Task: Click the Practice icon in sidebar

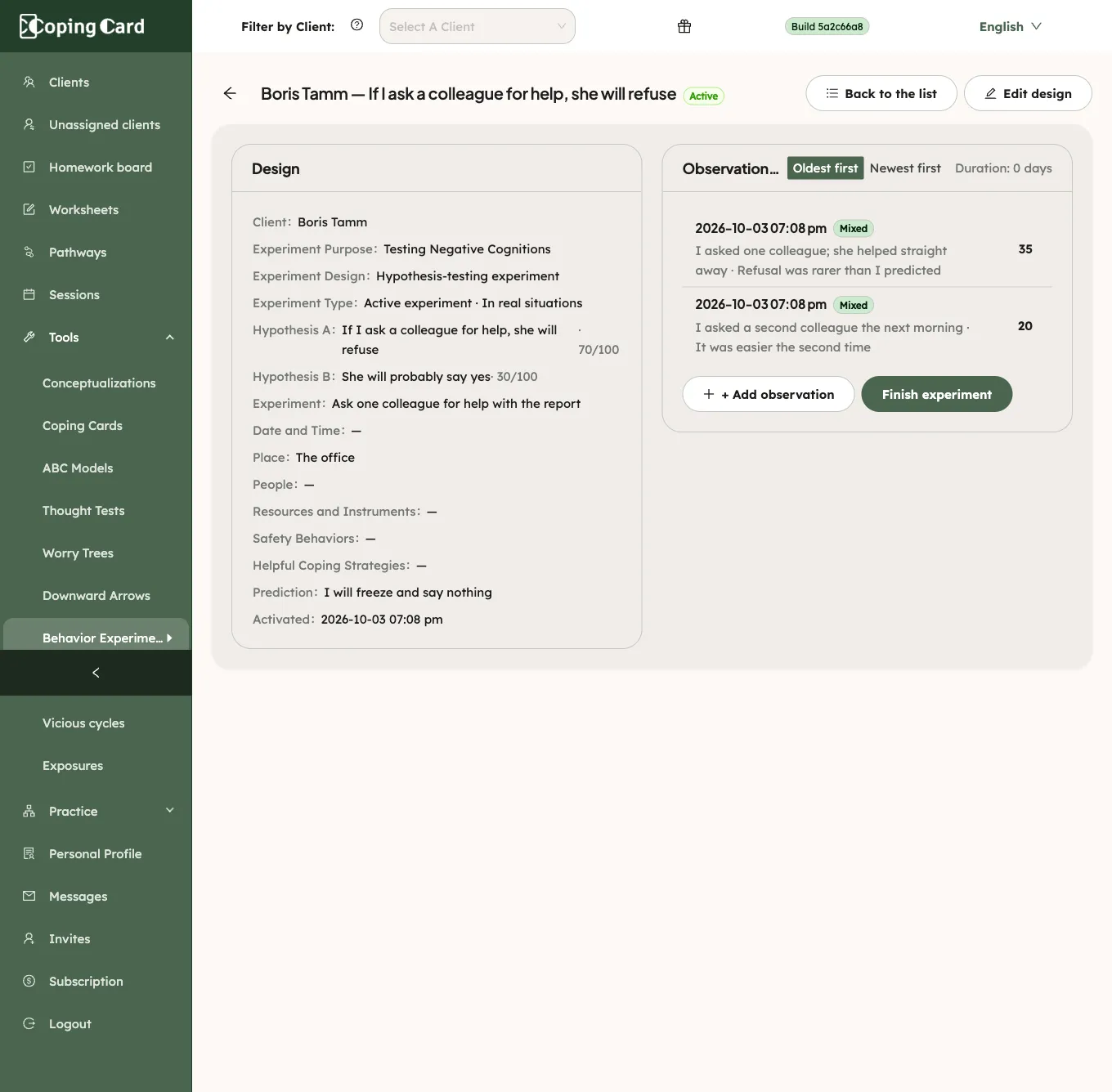Action: pyautogui.click(x=29, y=811)
